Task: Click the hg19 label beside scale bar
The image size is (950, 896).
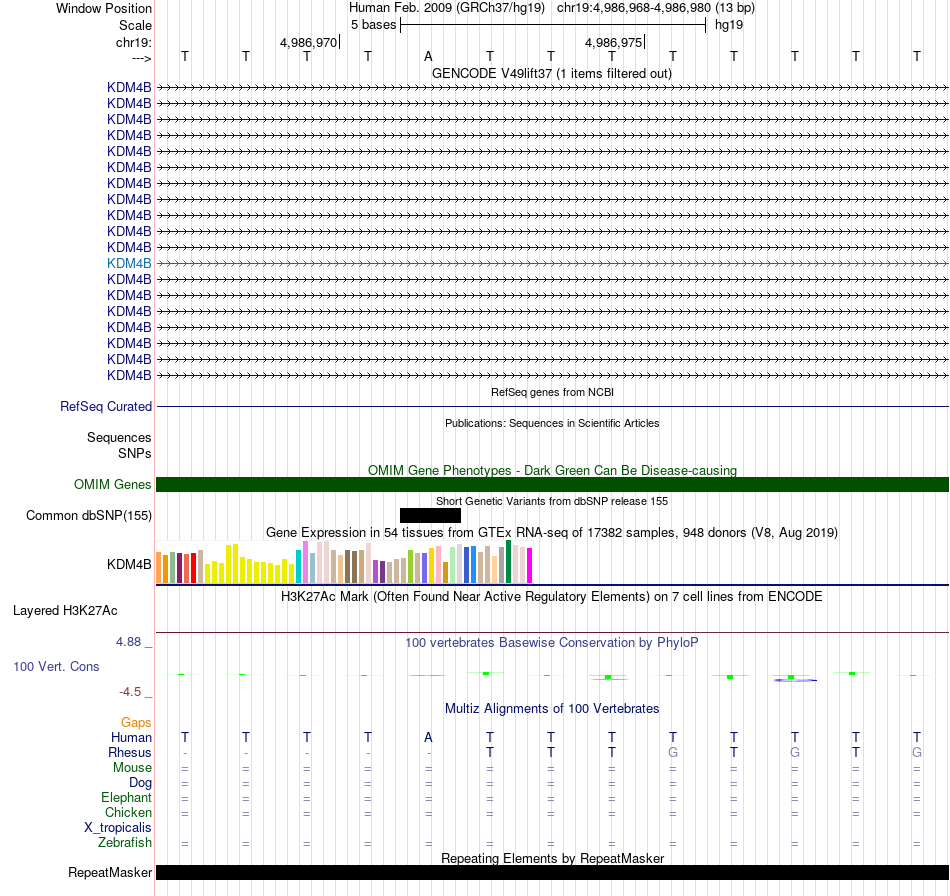Action: (x=729, y=25)
